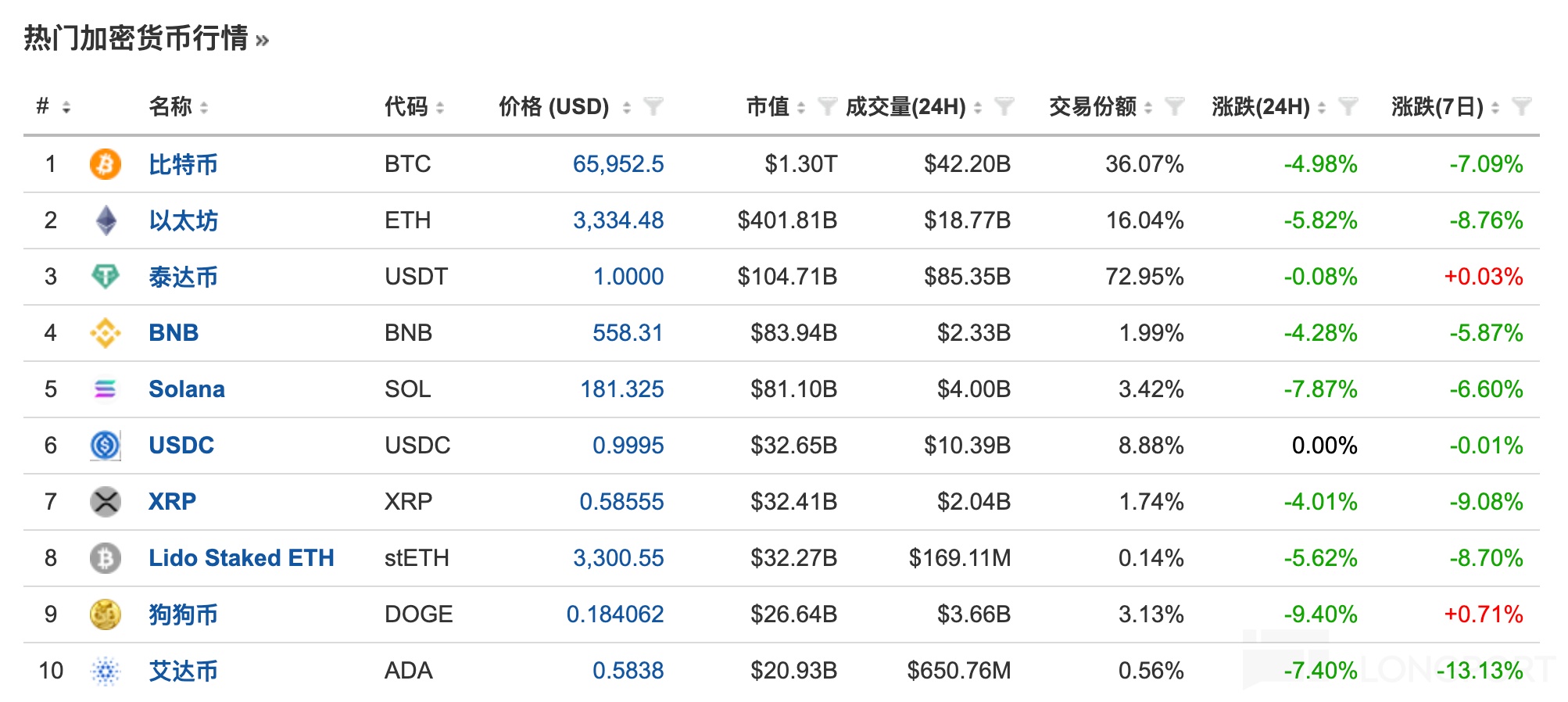Toggle sort arrows on 成交量(24H) column
The width and height of the screenshot is (1568, 702).
pyautogui.click(x=978, y=108)
